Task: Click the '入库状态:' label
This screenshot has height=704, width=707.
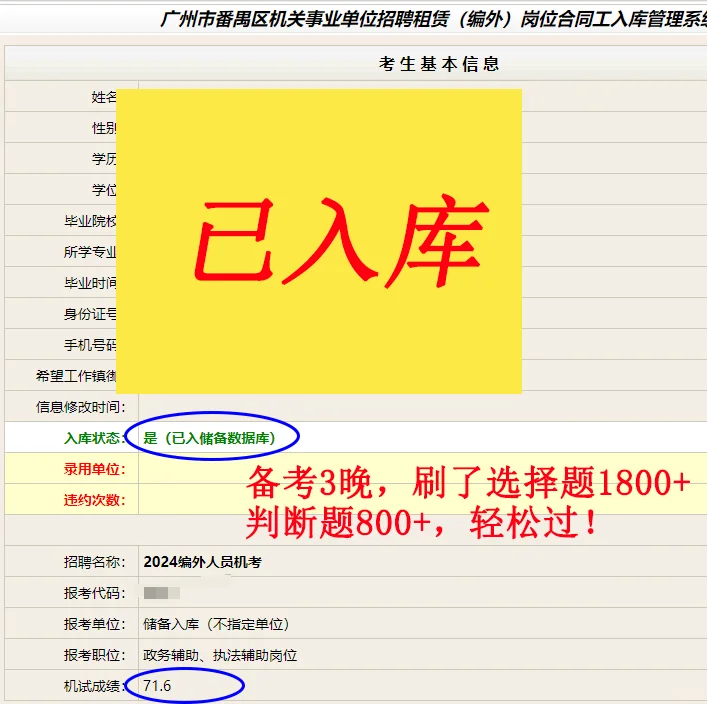Action: coord(95,438)
